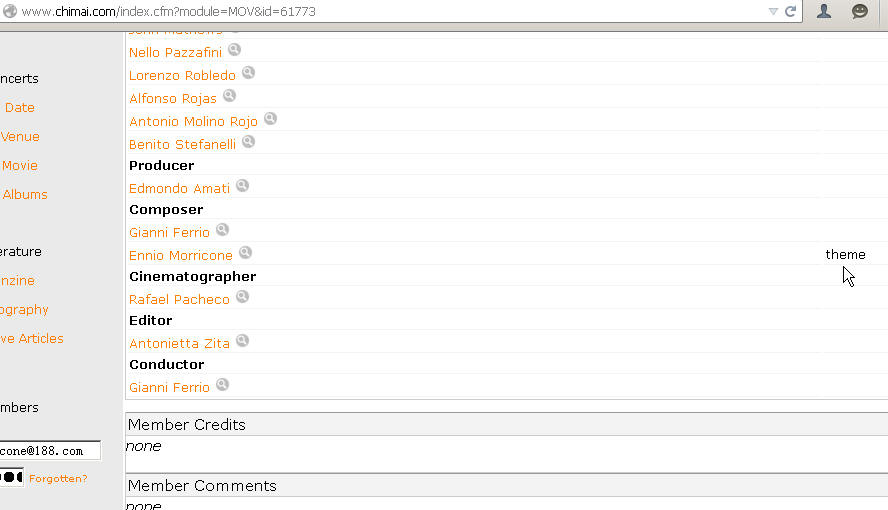Click magnifier icon next to Antonio Molino Rojo
This screenshot has height=510, width=888.
click(x=271, y=119)
